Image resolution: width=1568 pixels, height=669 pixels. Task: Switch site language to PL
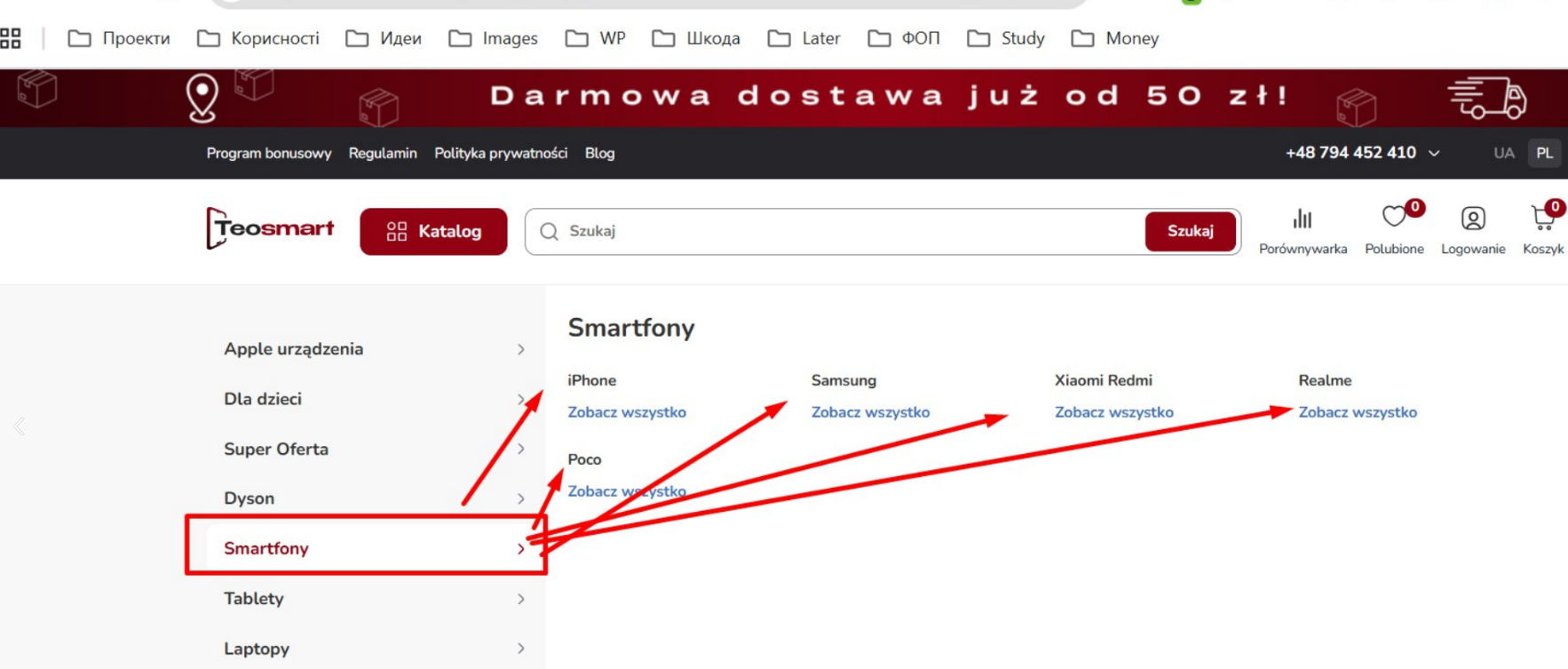(x=1545, y=153)
